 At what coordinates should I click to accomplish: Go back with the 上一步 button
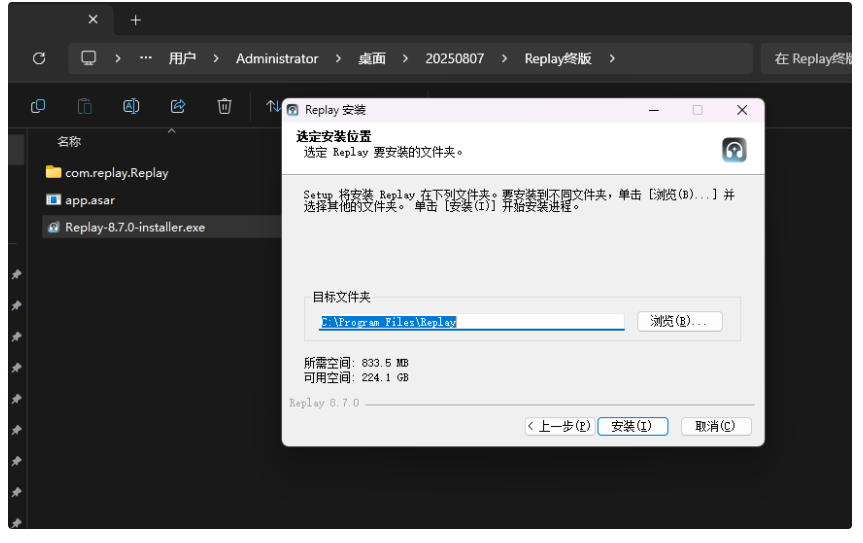click(x=560, y=426)
